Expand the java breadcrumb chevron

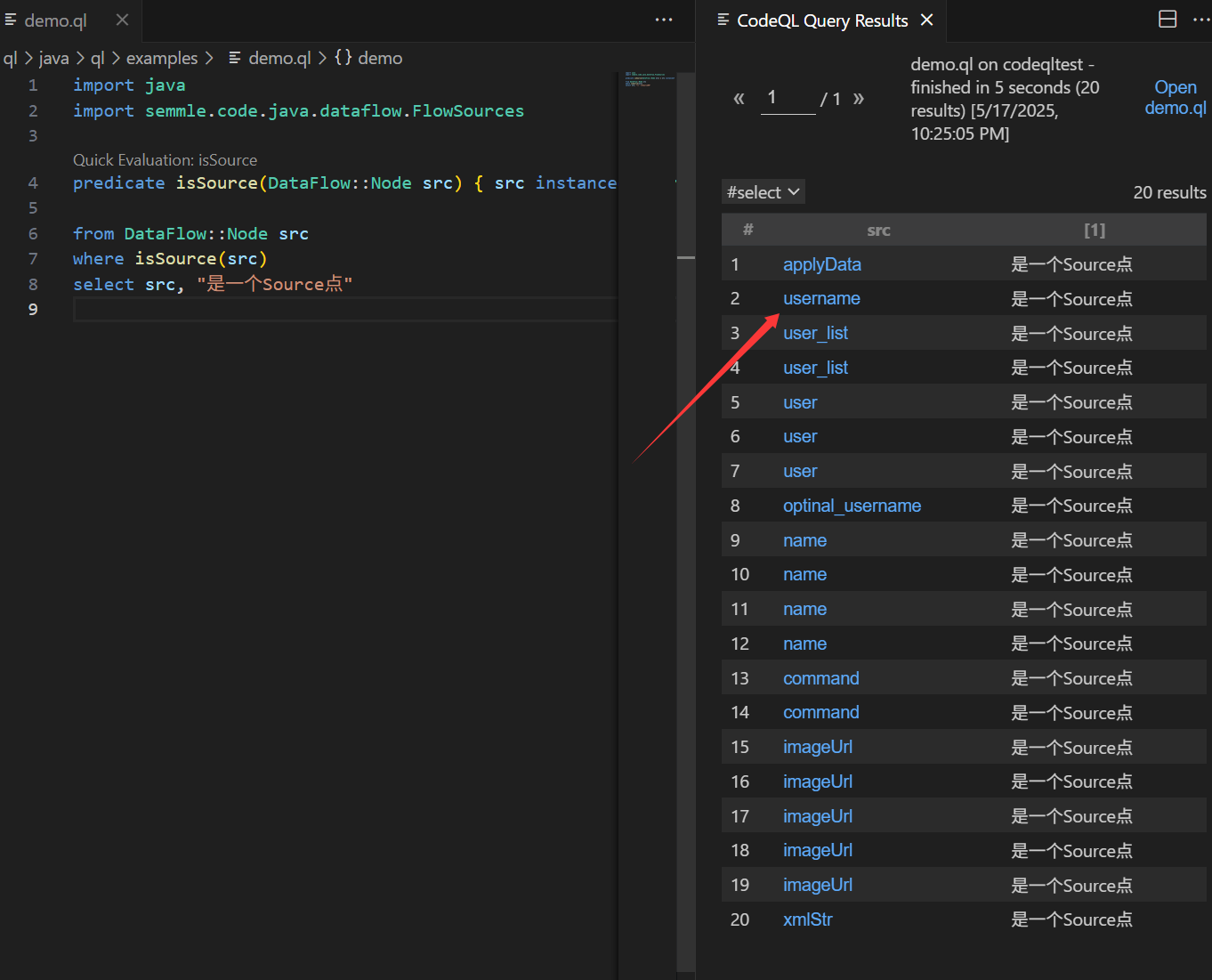(79, 57)
